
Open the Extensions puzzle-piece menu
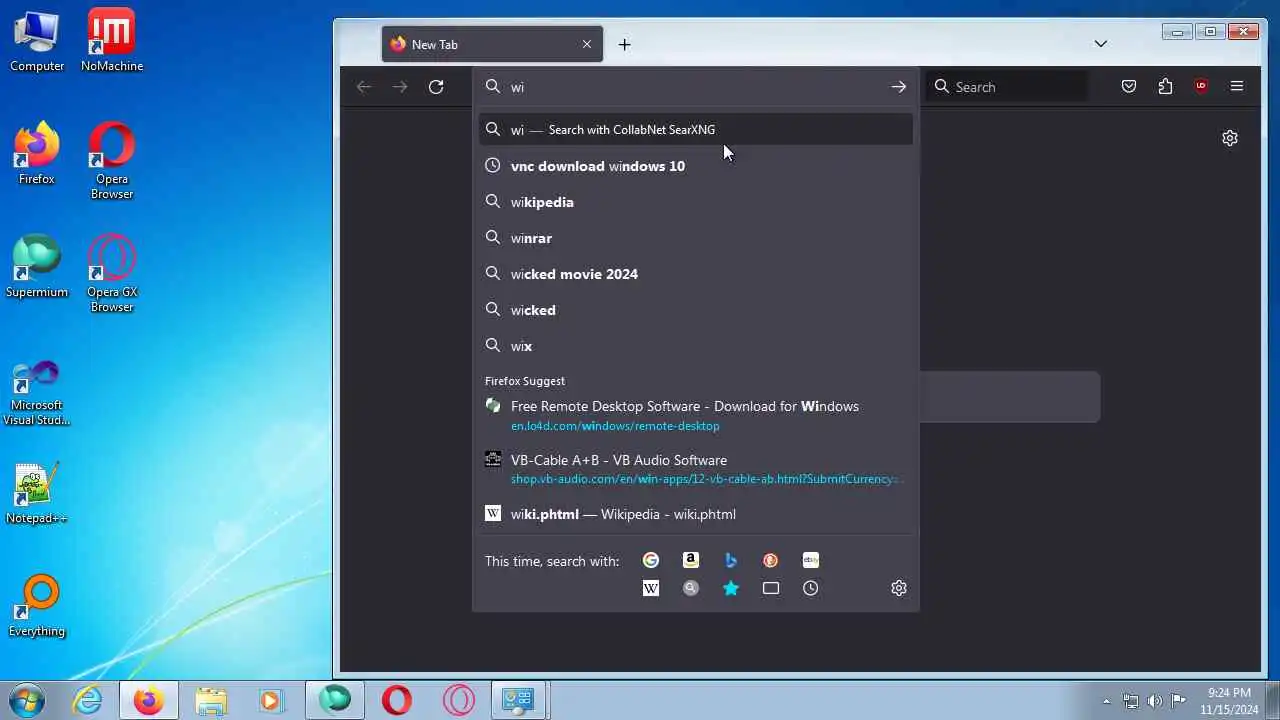1165,87
